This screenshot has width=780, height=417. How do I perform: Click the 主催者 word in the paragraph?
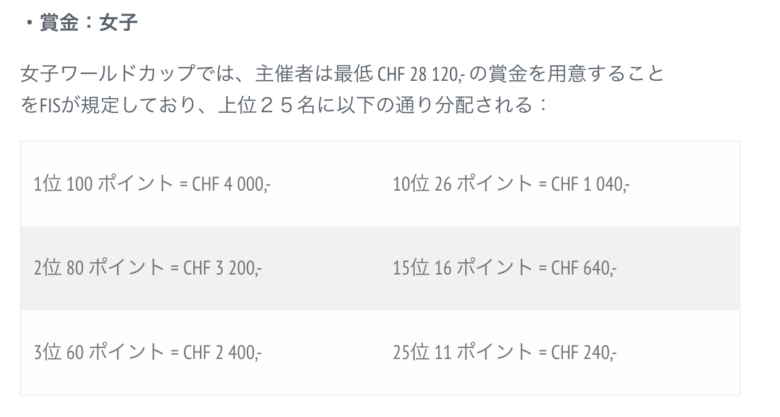pos(256,75)
